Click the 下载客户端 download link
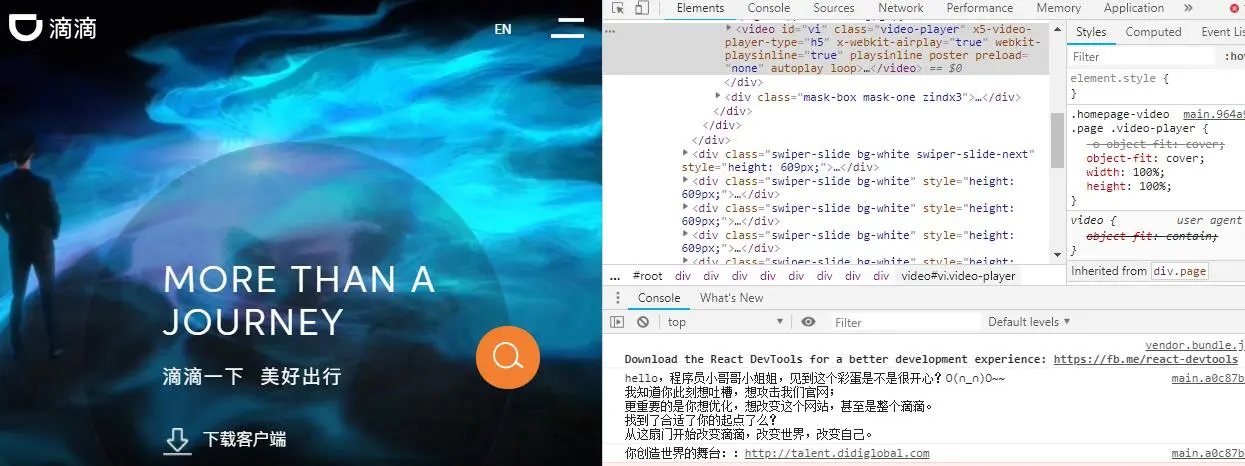 pos(245,439)
